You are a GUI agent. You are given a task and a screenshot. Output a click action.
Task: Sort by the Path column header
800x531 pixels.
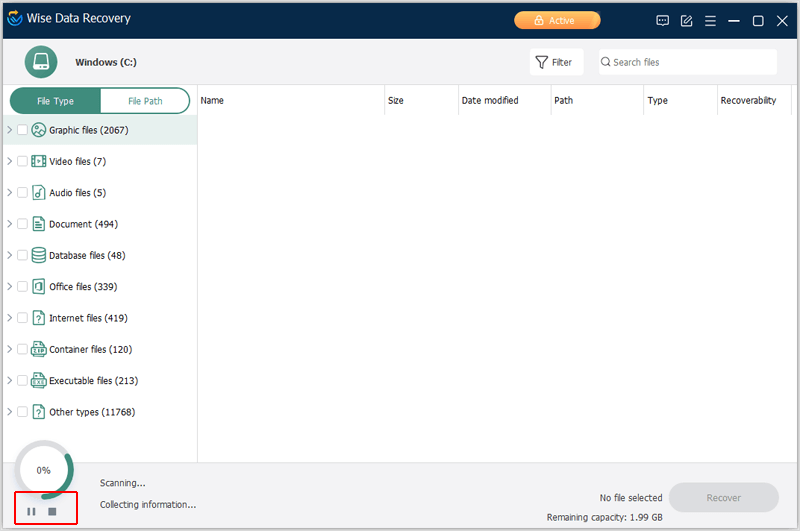pos(597,100)
